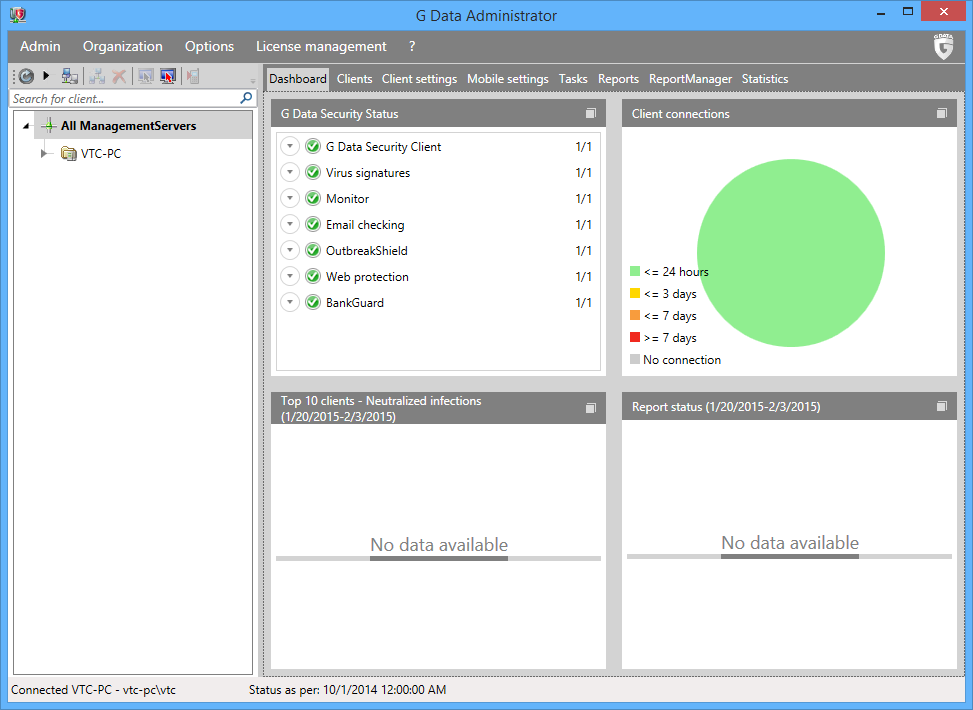This screenshot has height=710, width=973.
Task: Switch to the Client settings tab
Action: (419, 79)
